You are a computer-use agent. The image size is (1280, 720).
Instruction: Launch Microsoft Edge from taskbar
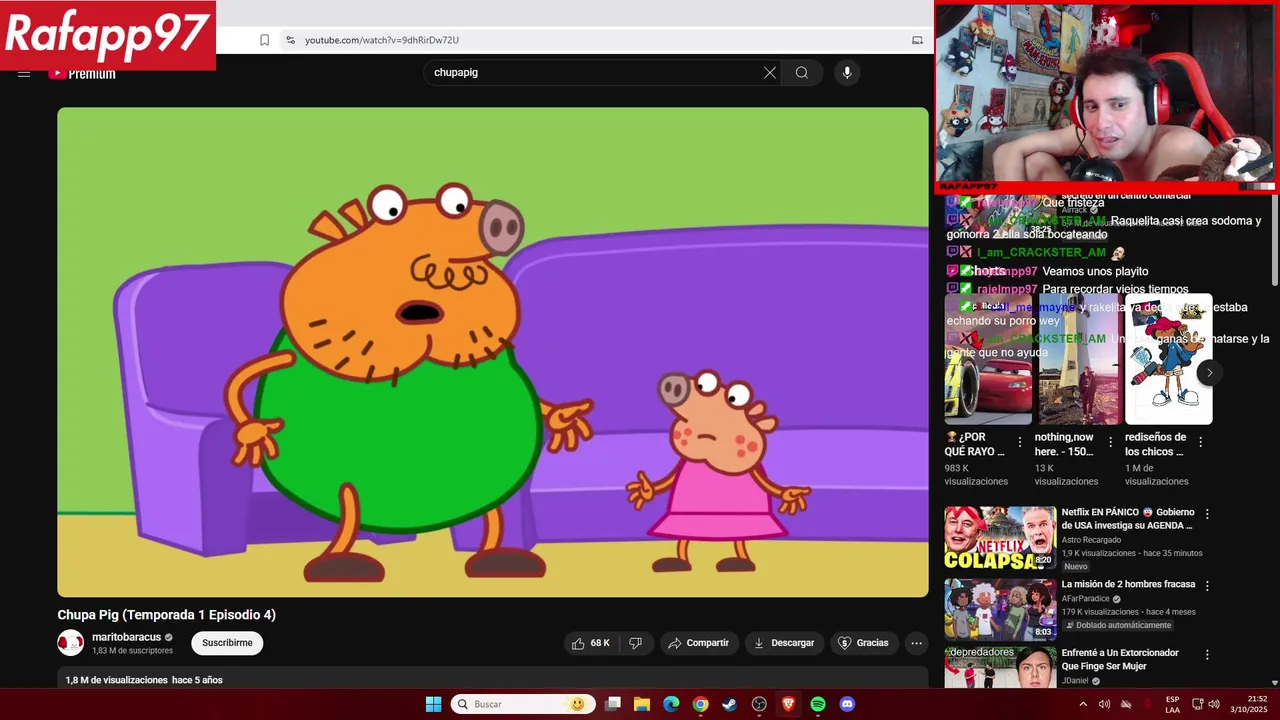tap(671, 704)
